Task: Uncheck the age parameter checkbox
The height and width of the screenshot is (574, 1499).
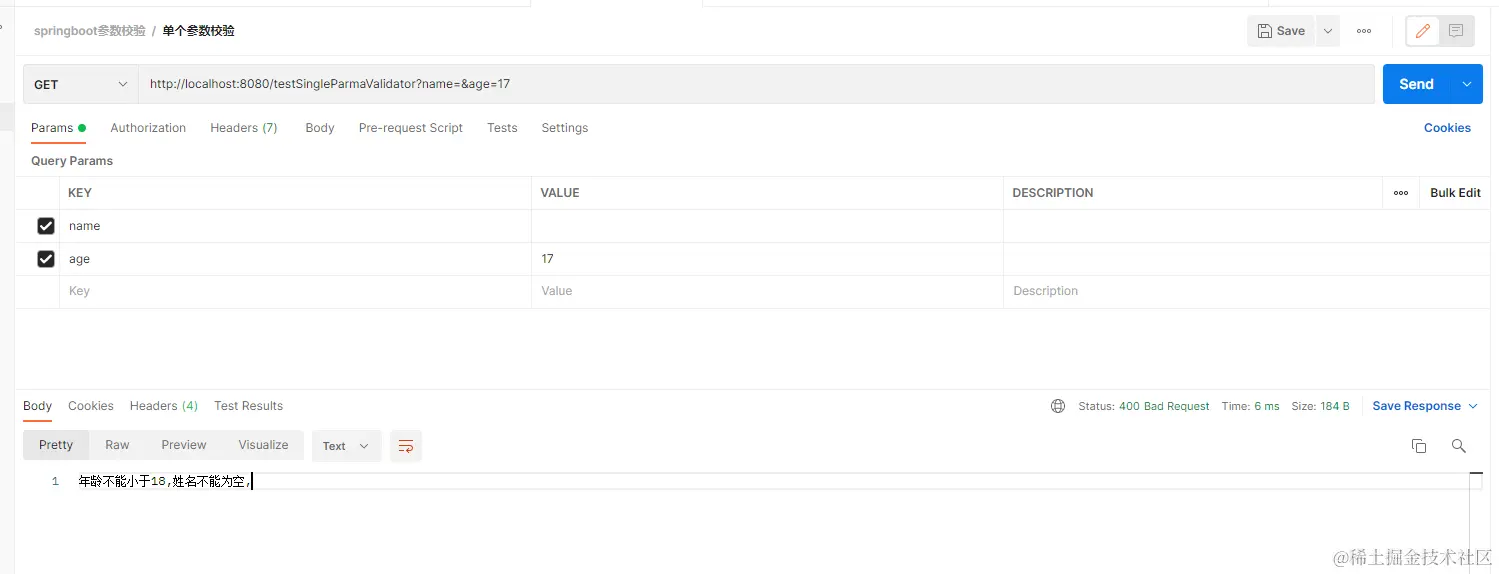Action: (x=46, y=259)
